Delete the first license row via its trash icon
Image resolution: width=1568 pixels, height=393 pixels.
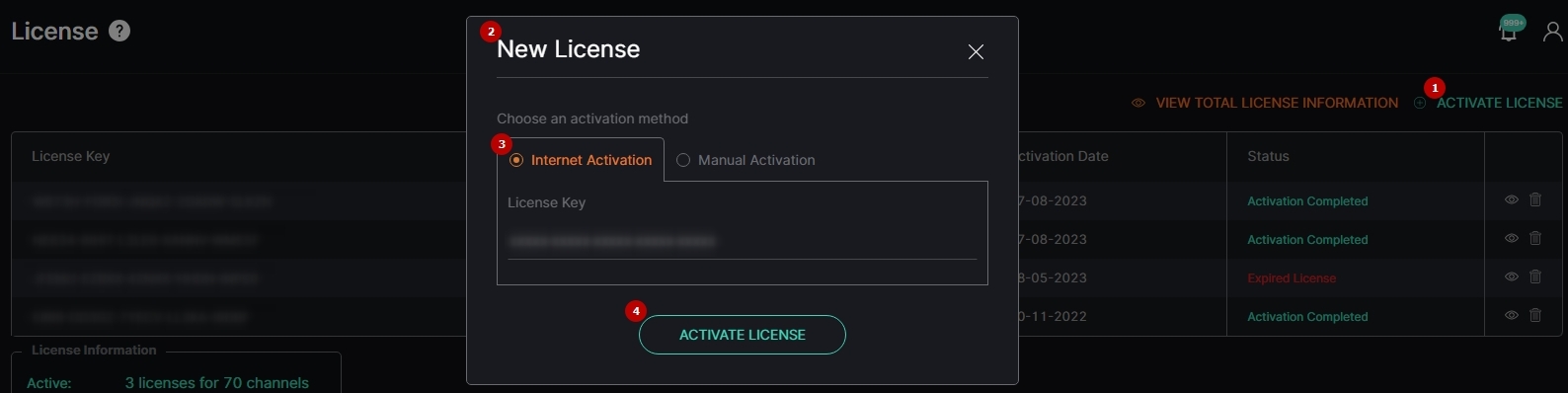click(1535, 199)
